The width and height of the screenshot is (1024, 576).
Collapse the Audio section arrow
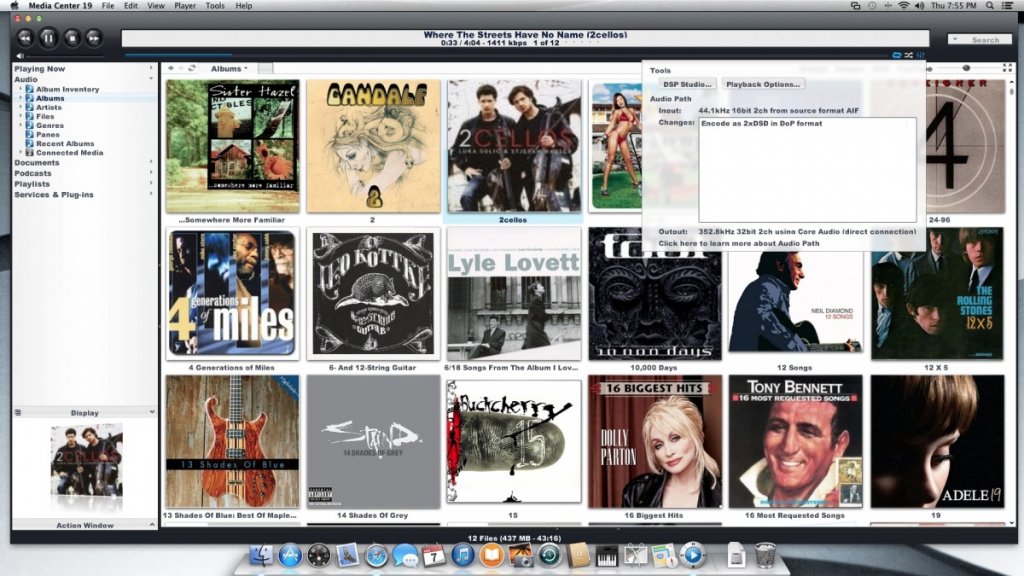[x=151, y=78]
